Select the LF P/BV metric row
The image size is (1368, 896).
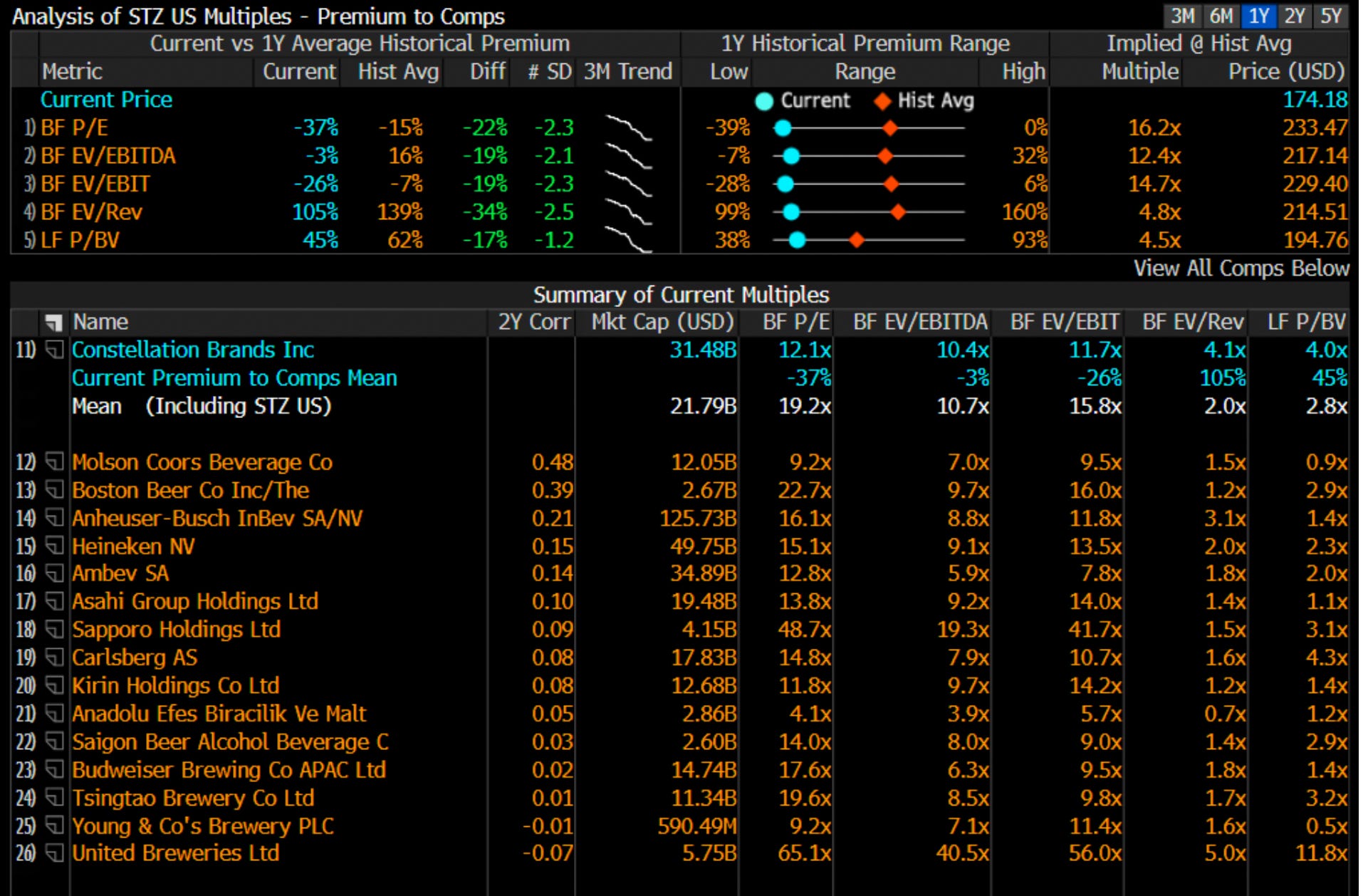(80, 240)
